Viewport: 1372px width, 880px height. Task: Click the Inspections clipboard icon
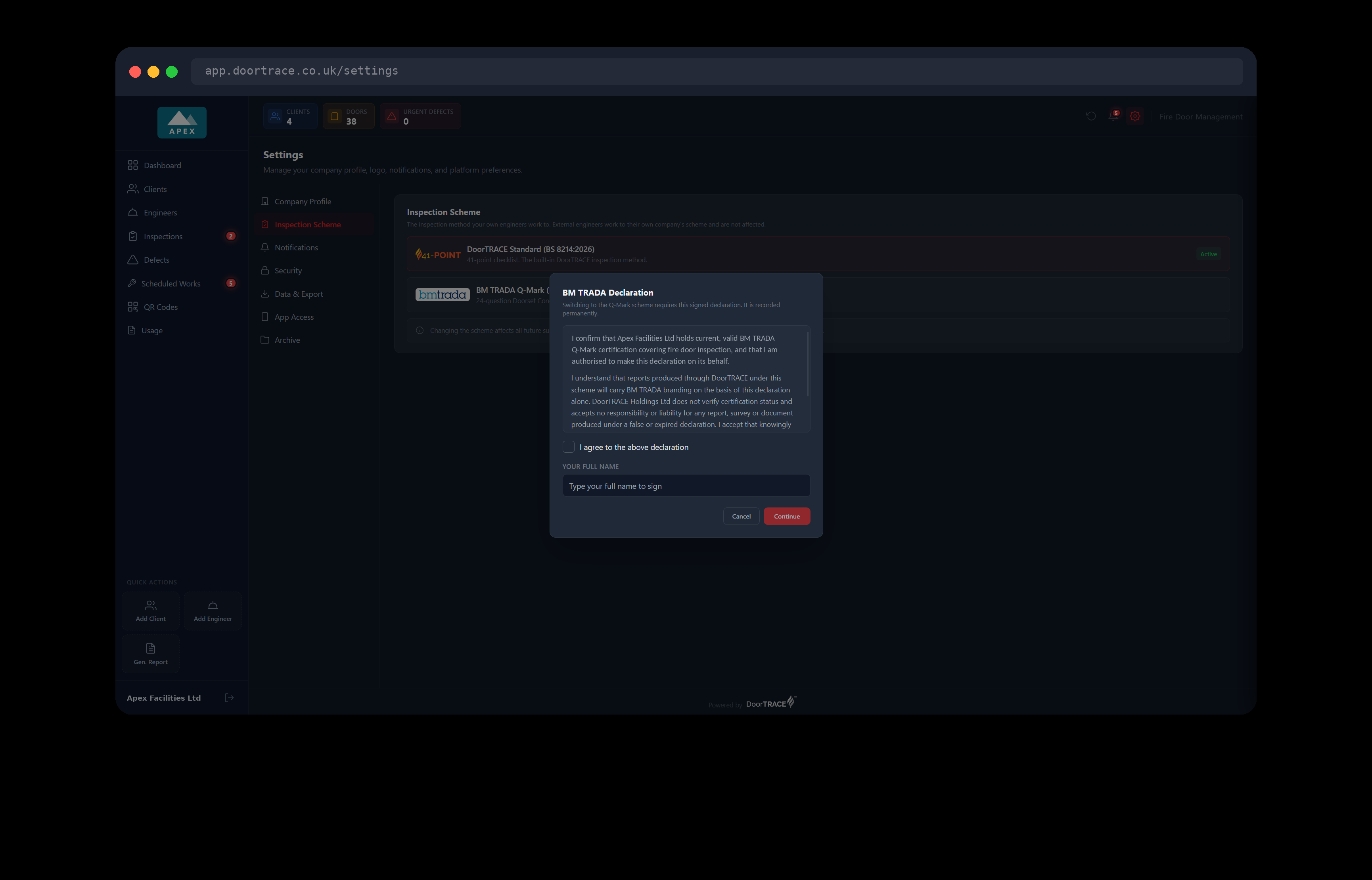[x=132, y=236]
